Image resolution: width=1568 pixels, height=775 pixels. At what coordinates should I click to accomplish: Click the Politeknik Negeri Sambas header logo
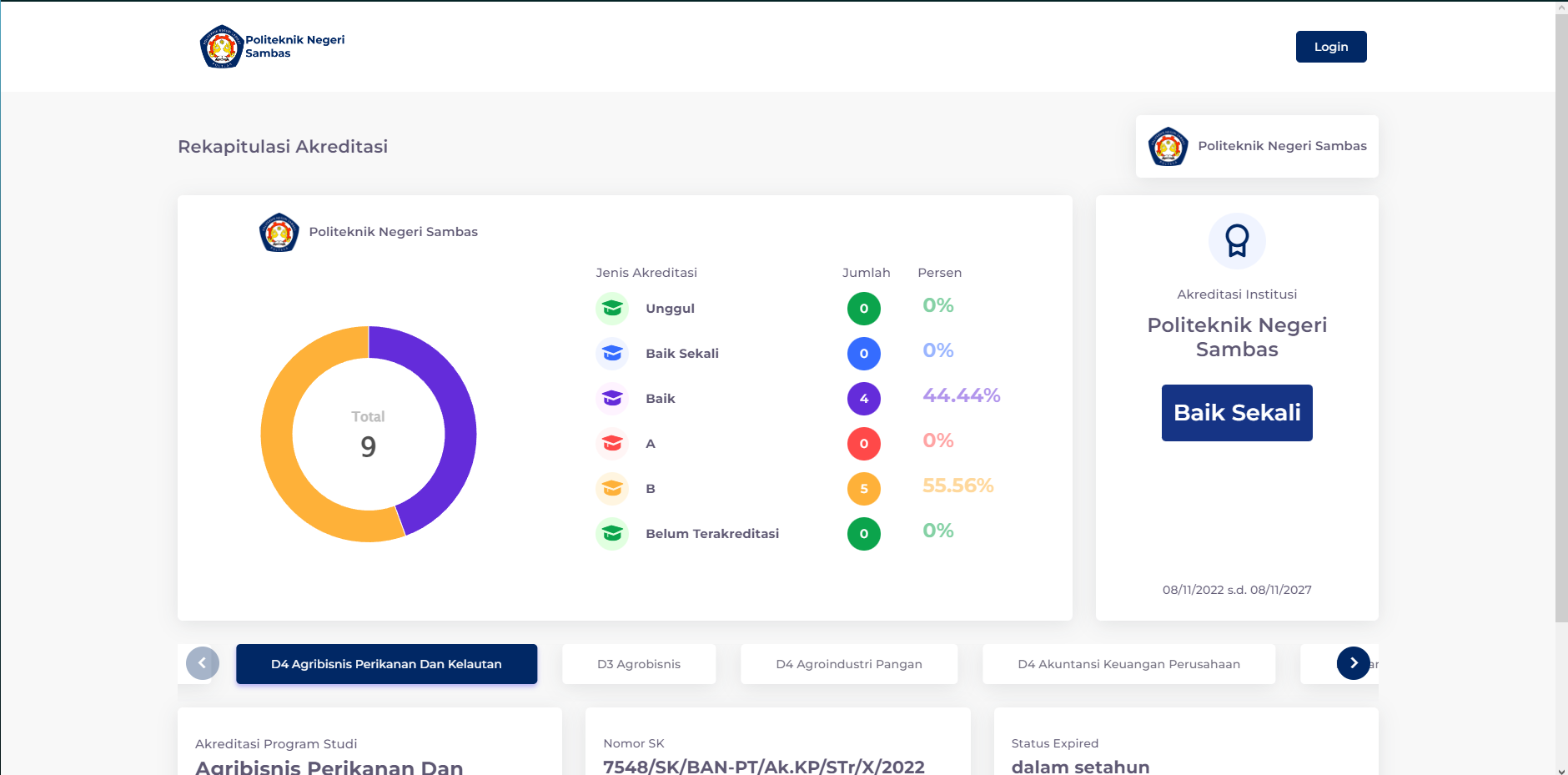pyautogui.click(x=272, y=47)
